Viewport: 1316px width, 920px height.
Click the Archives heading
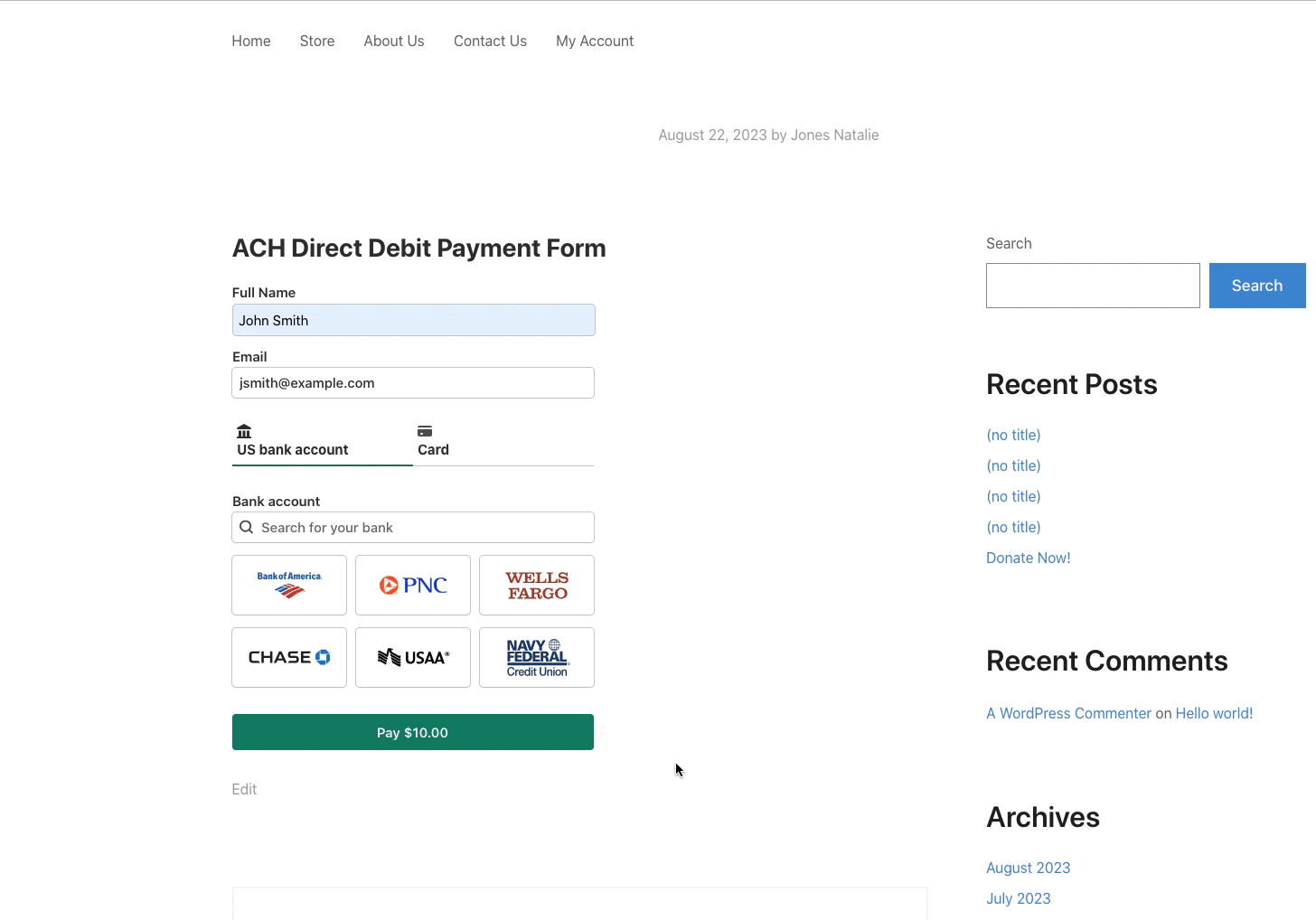(x=1043, y=817)
